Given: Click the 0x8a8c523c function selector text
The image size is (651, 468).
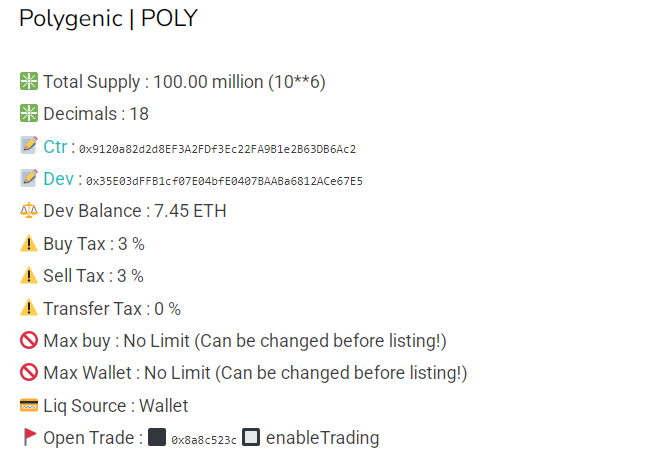Looking at the screenshot, I should click(204, 439).
